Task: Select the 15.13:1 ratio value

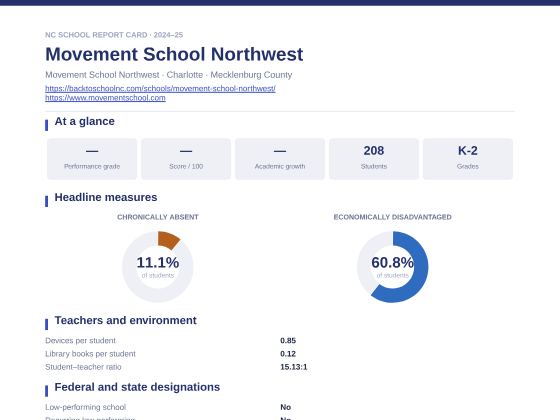Action: [x=294, y=367]
